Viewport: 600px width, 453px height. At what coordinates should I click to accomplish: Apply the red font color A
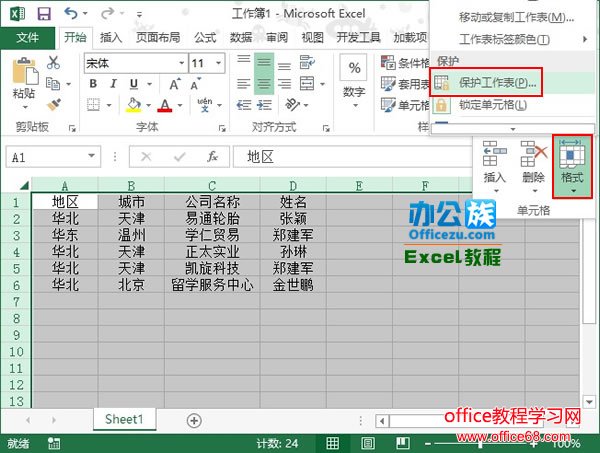pyautogui.click(x=165, y=105)
